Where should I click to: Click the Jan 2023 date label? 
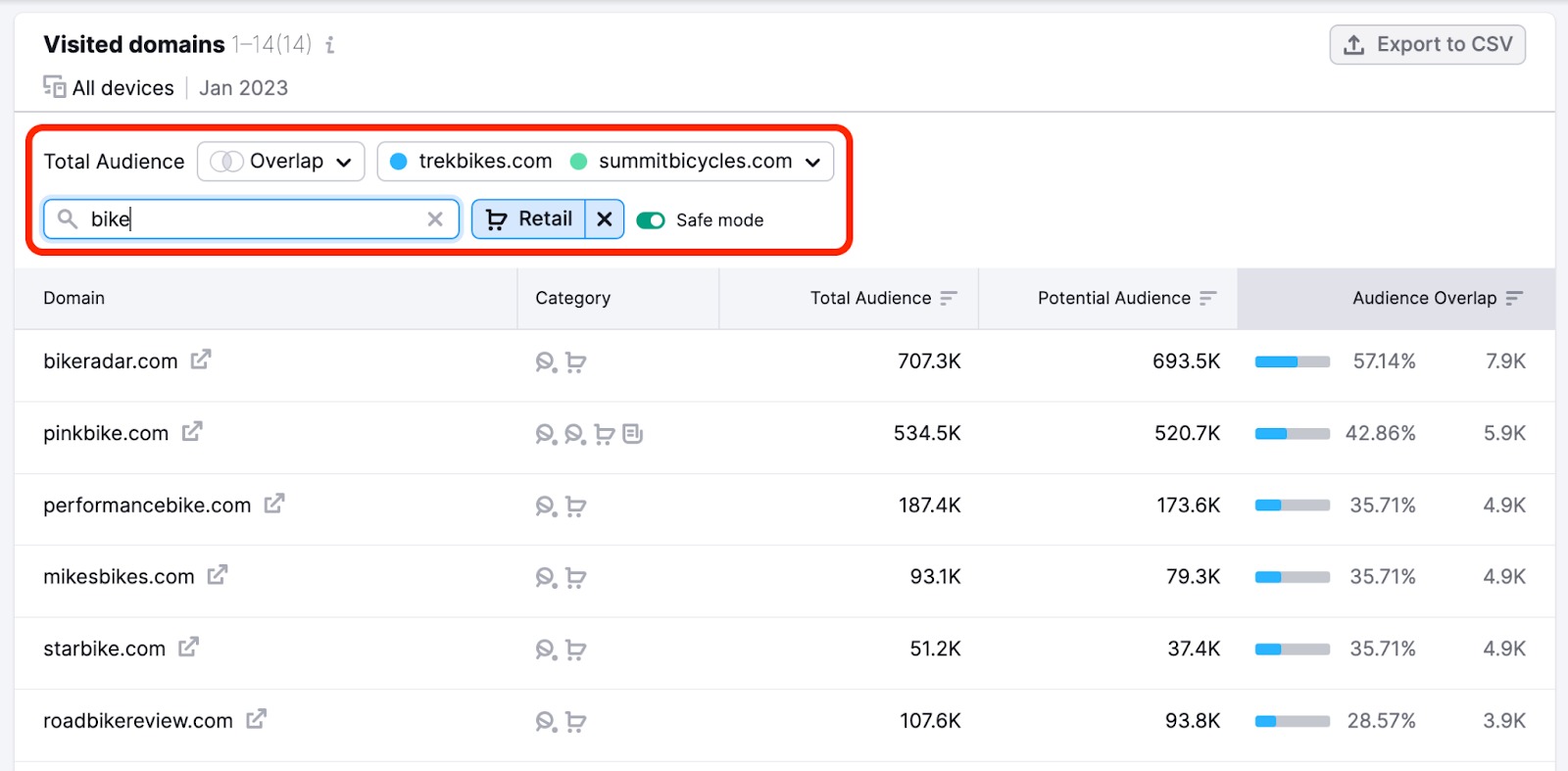[x=244, y=88]
